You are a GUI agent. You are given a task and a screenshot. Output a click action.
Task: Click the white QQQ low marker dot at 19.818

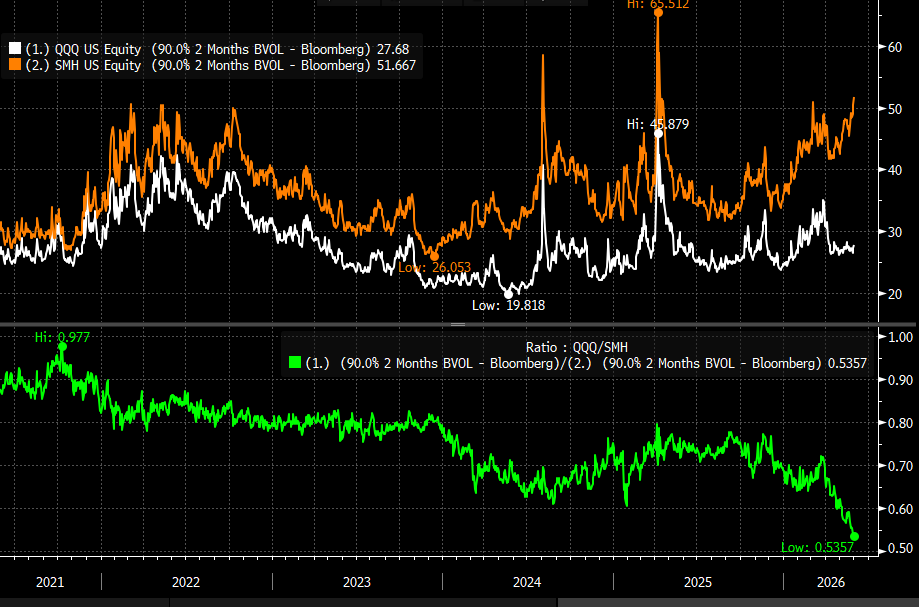pos(508,295)
